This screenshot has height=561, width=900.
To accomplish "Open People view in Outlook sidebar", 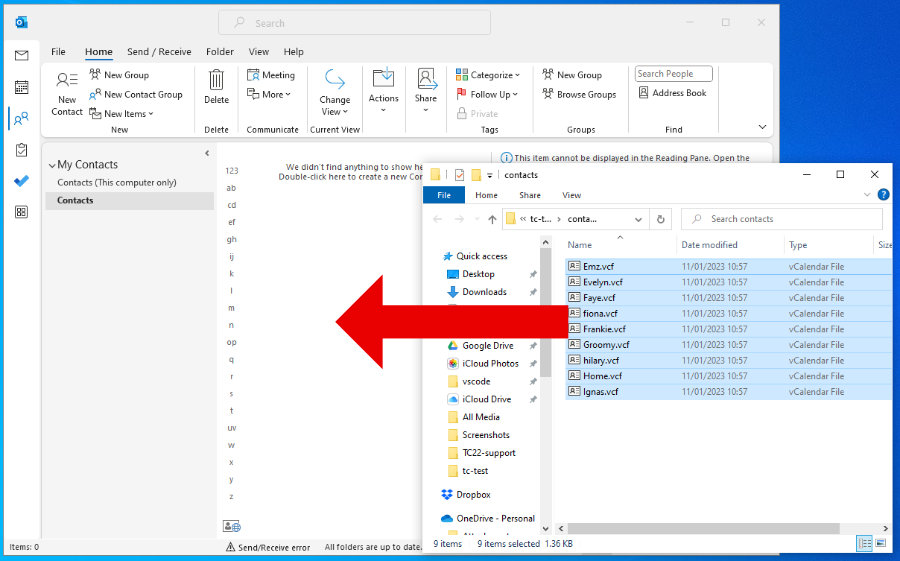I will click(21, 119).
